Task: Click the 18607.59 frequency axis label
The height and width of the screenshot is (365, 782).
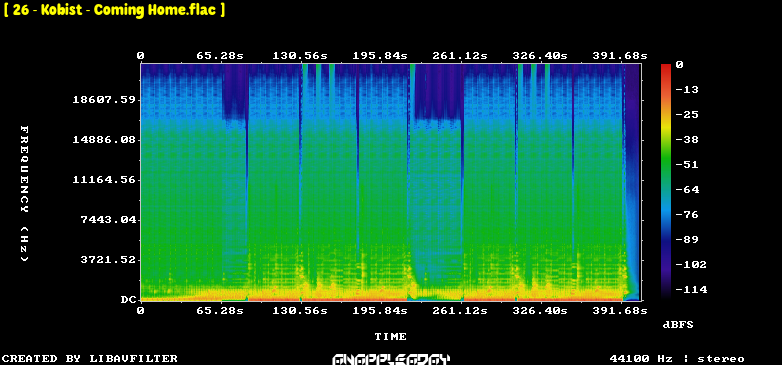Action: click(104, 100)
